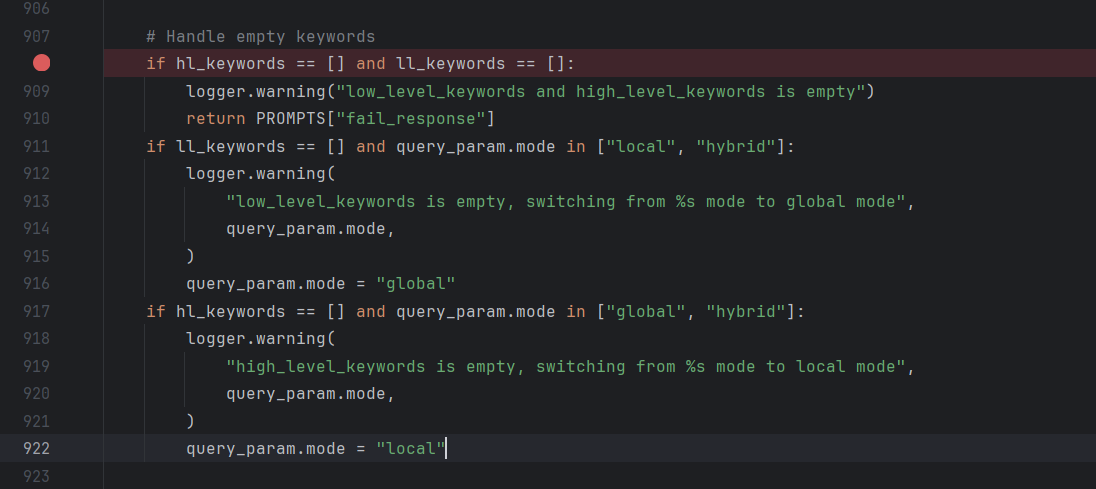Click the "local" assignment value on line 922
This screenshot has height=489, width=1096.
pyautogui.click(x=411, y=448)
